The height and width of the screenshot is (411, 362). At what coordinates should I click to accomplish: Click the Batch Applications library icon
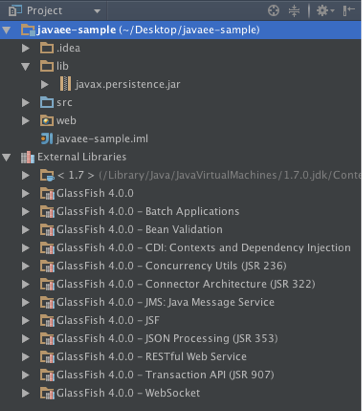click(47, 211)
